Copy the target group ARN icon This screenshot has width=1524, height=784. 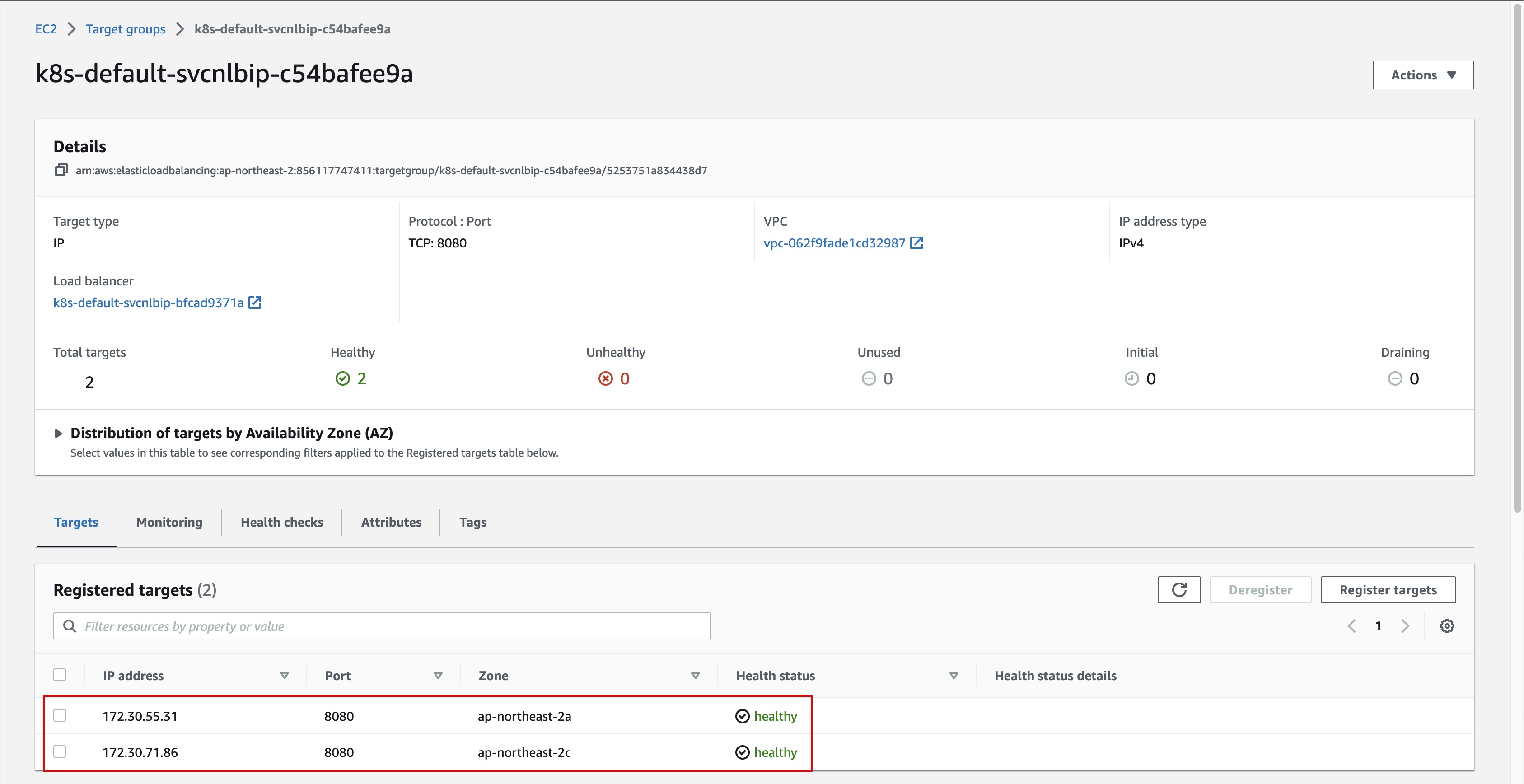61,170
